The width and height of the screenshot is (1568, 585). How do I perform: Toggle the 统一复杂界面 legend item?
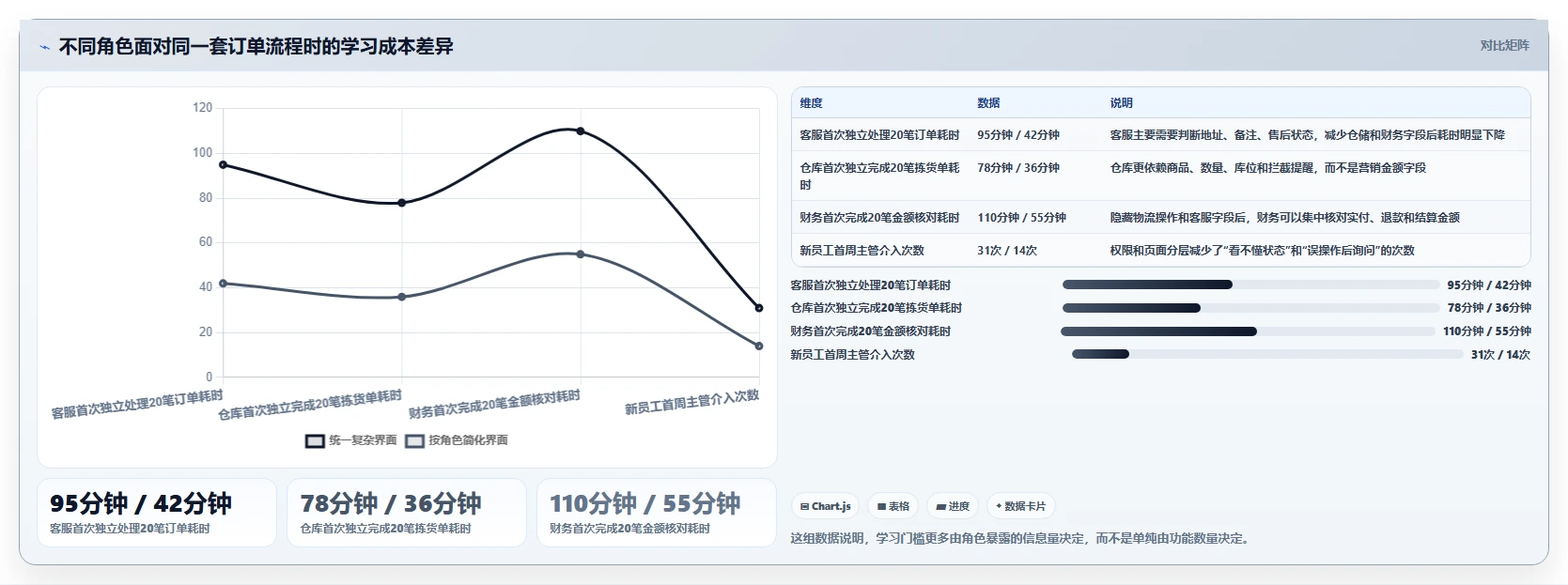coord(351,440)
